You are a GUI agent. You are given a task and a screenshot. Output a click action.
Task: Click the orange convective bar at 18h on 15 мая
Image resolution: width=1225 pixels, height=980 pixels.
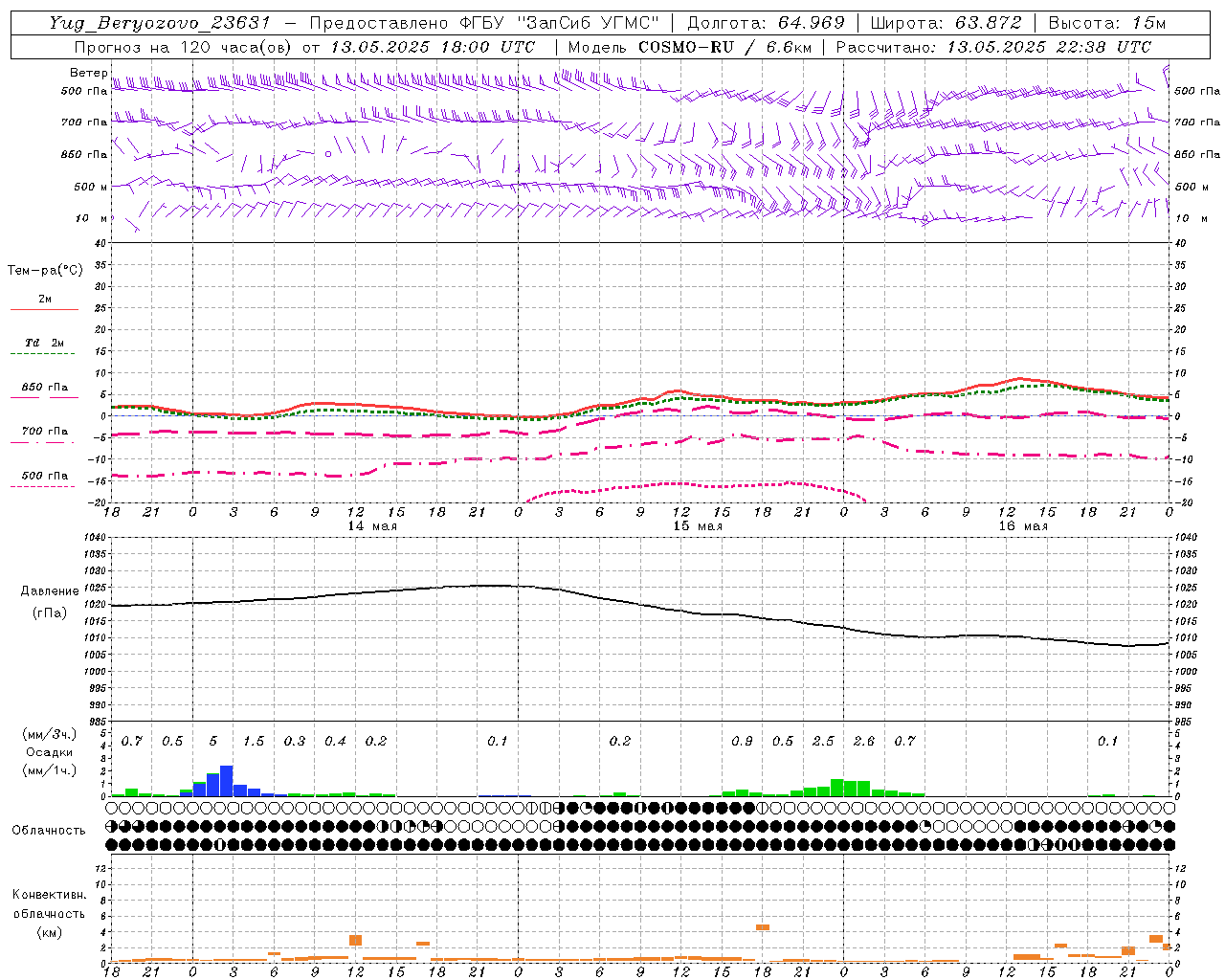pyautogui.click(x=763, y=926)
